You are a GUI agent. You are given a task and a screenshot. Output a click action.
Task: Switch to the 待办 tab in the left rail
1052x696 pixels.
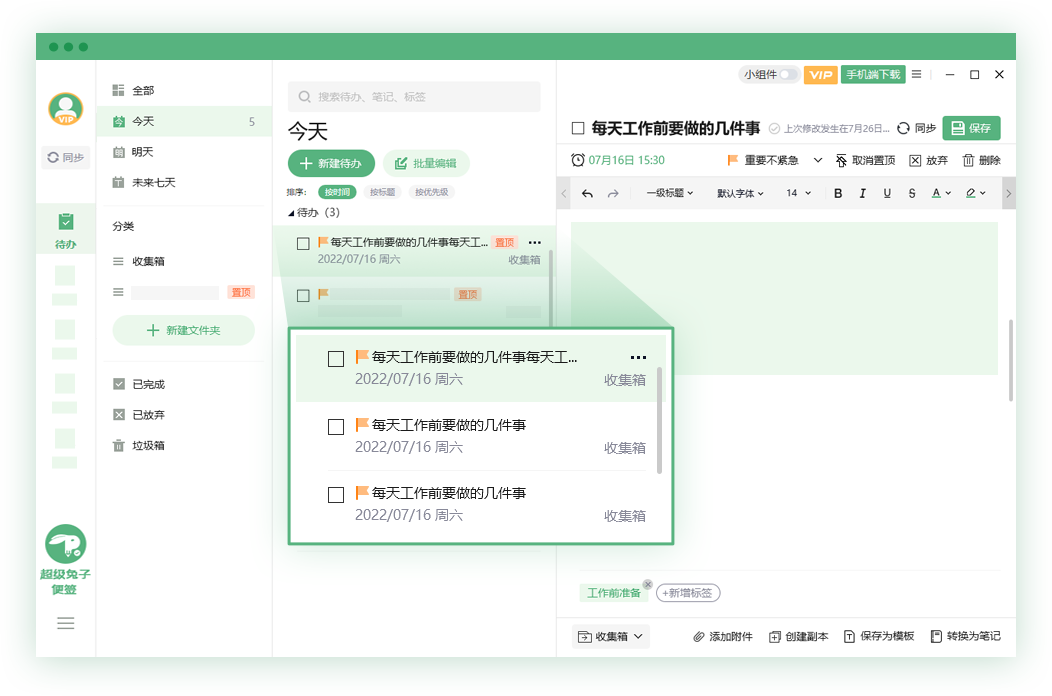(66, 230)
